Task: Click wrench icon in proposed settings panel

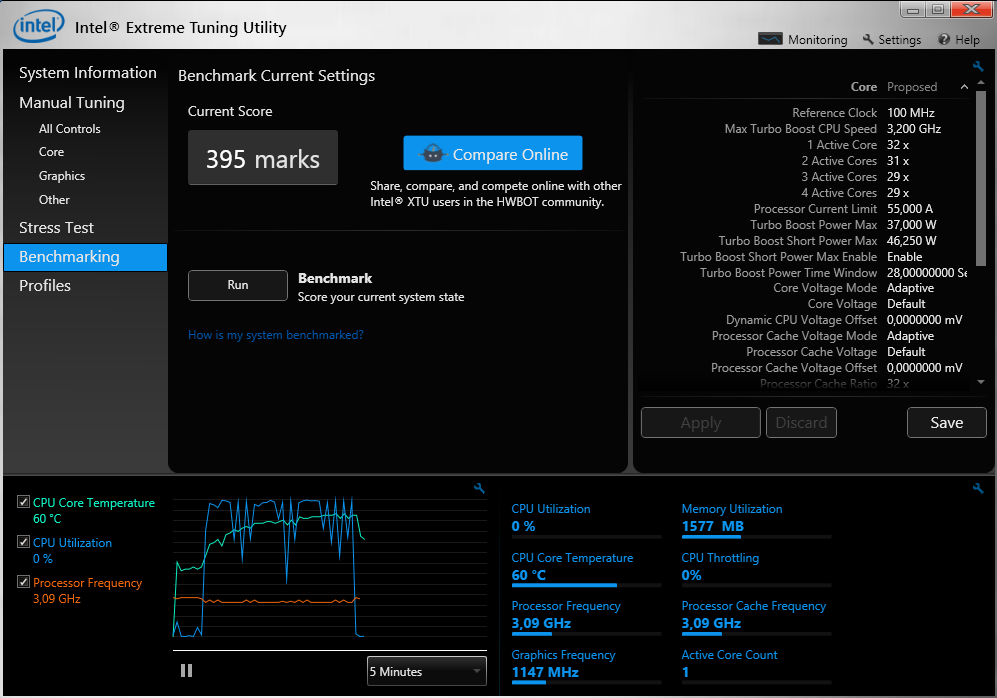Action: point(978,66)
